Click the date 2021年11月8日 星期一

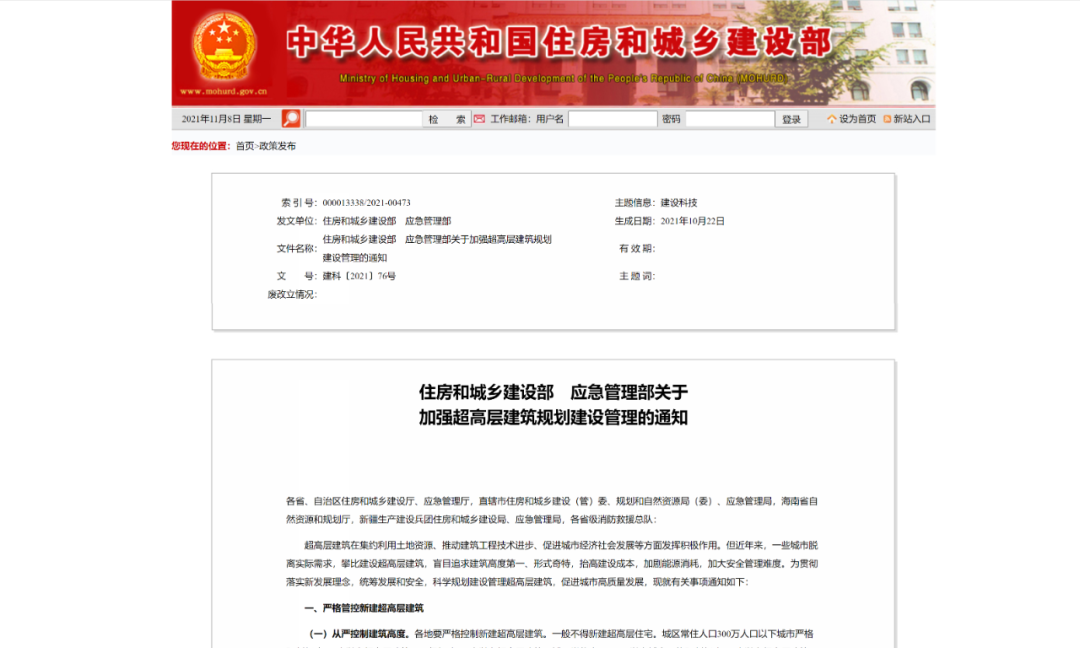[x=226, y=119]
